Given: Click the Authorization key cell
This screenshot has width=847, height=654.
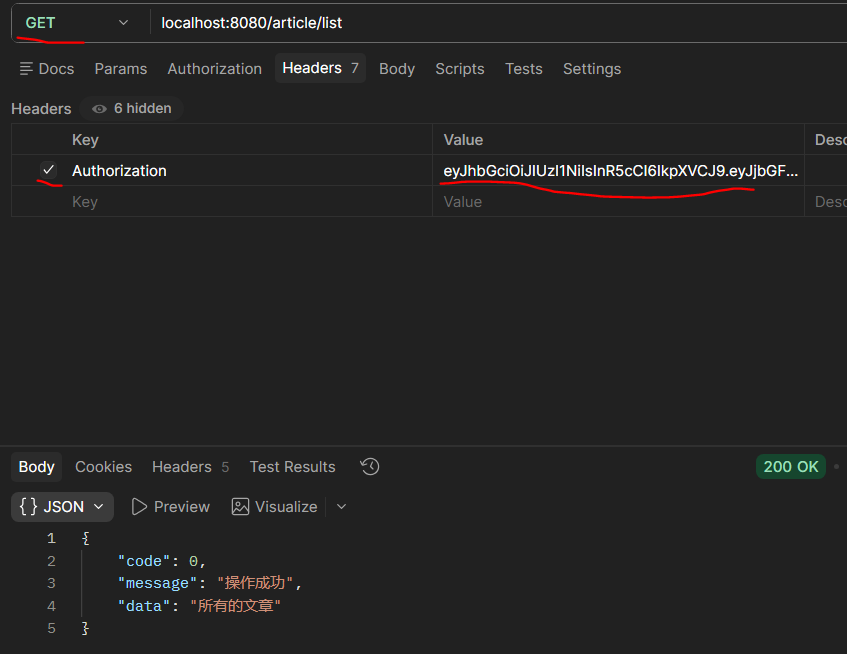Looking at the screenshot, I should (x=251, y=171).
